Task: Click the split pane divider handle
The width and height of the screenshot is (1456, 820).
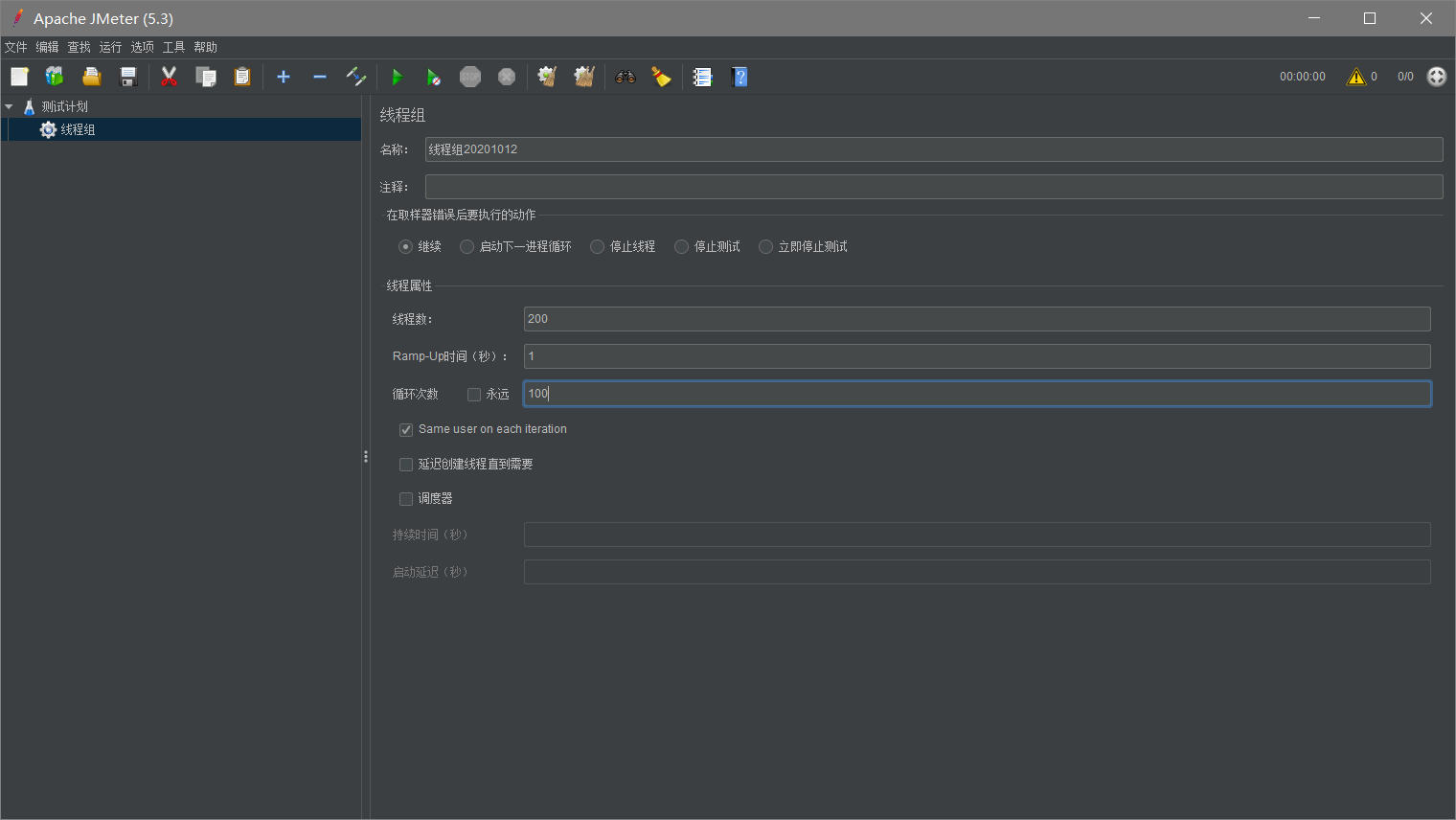Action: coord(366,457)
